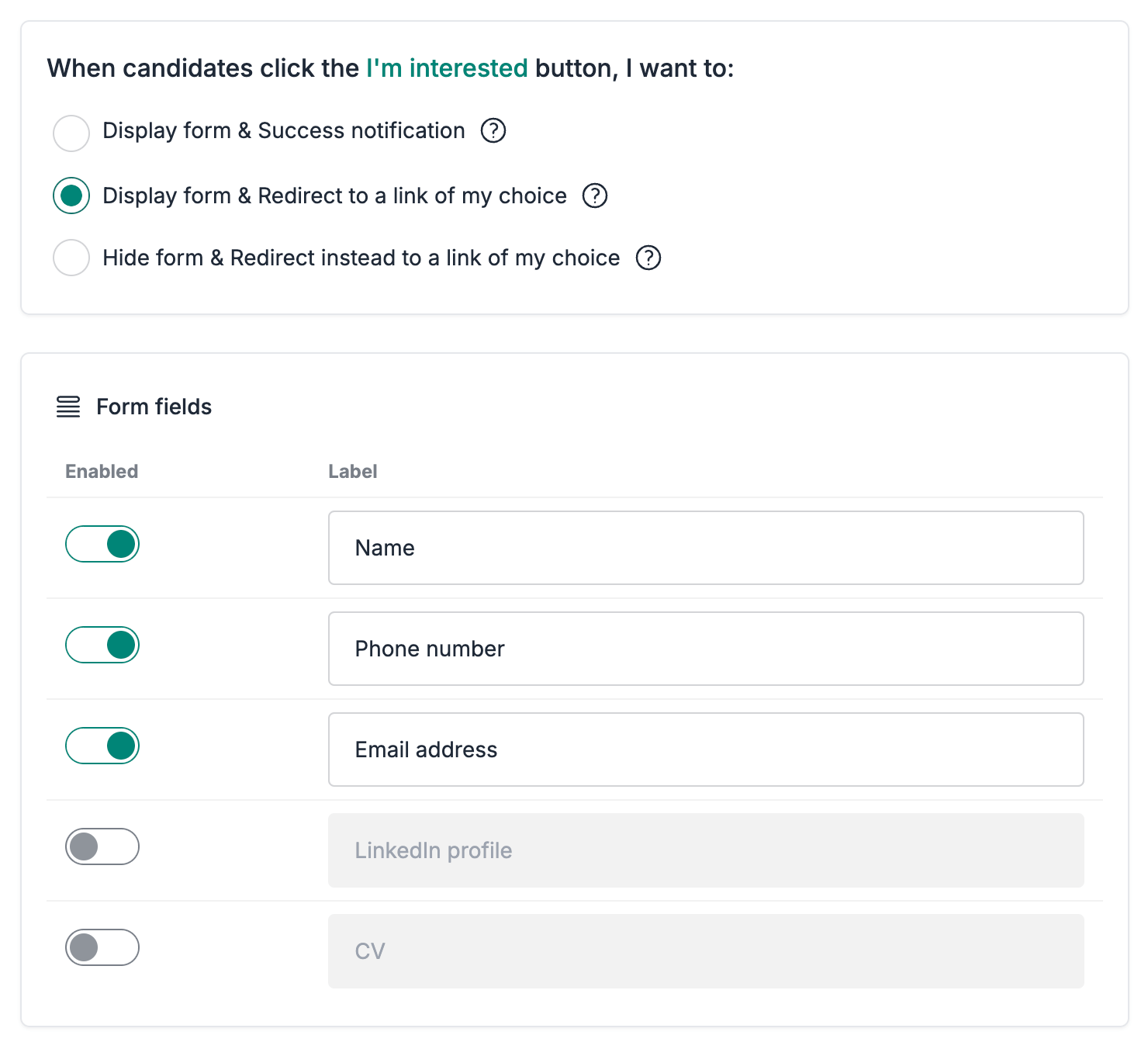The height and width of the screenshot is (1049, 1148).
Task: Enable the LinkedIn profile toggle
Action: 102,846
